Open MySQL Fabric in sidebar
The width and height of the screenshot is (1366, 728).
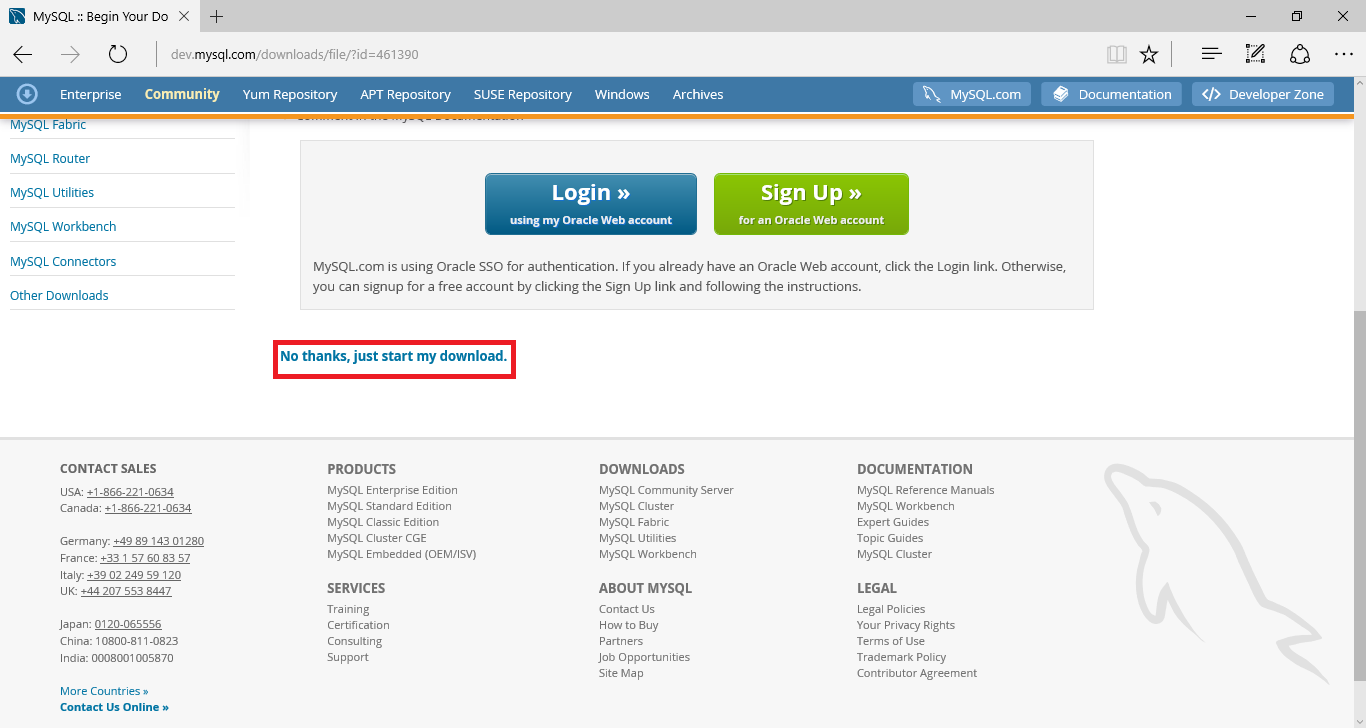coord(48,124)
